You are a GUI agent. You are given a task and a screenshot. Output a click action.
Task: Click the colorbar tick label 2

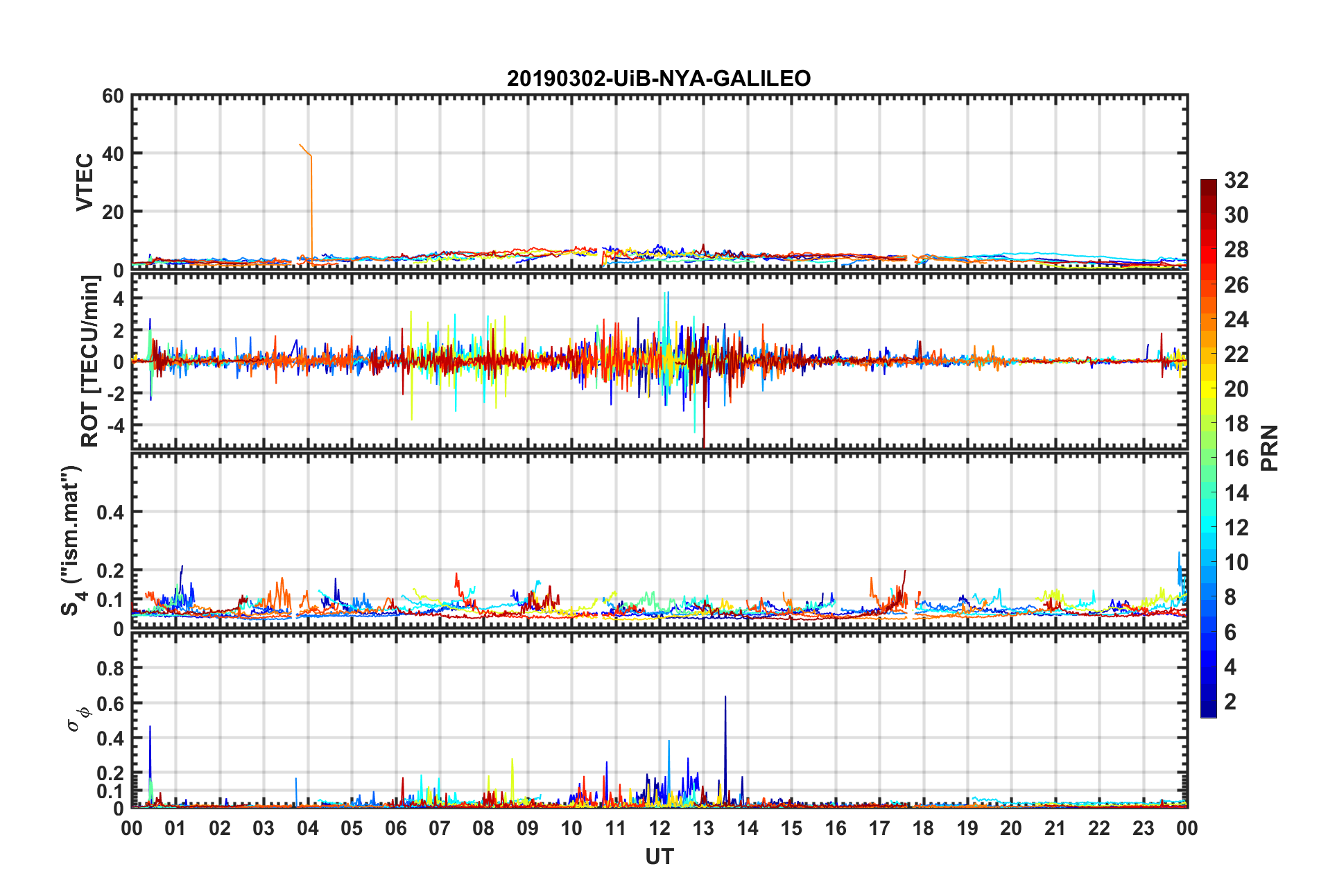click(x=1230, y=702)
